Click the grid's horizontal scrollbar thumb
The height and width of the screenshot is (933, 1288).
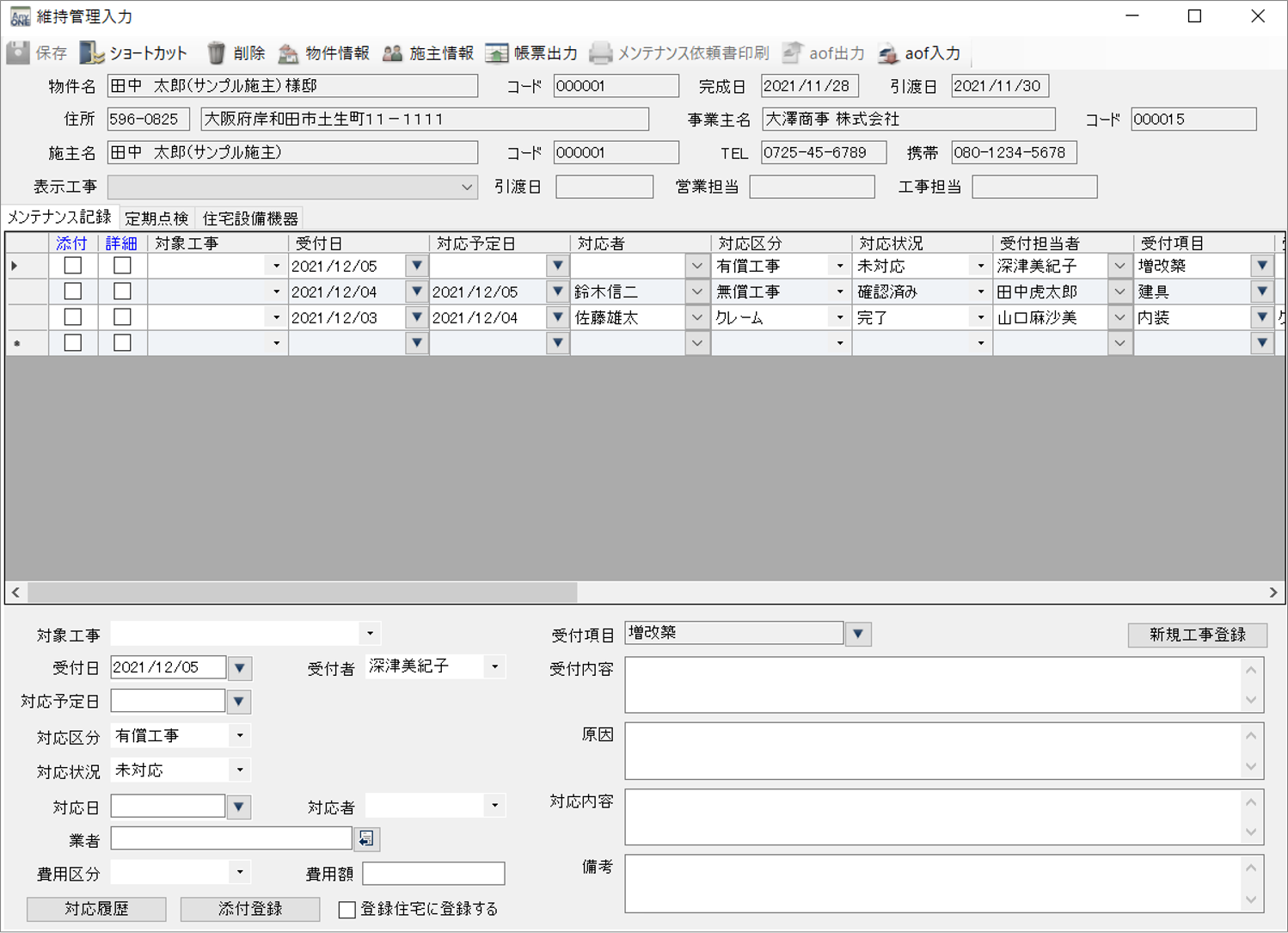coord(301,592)
